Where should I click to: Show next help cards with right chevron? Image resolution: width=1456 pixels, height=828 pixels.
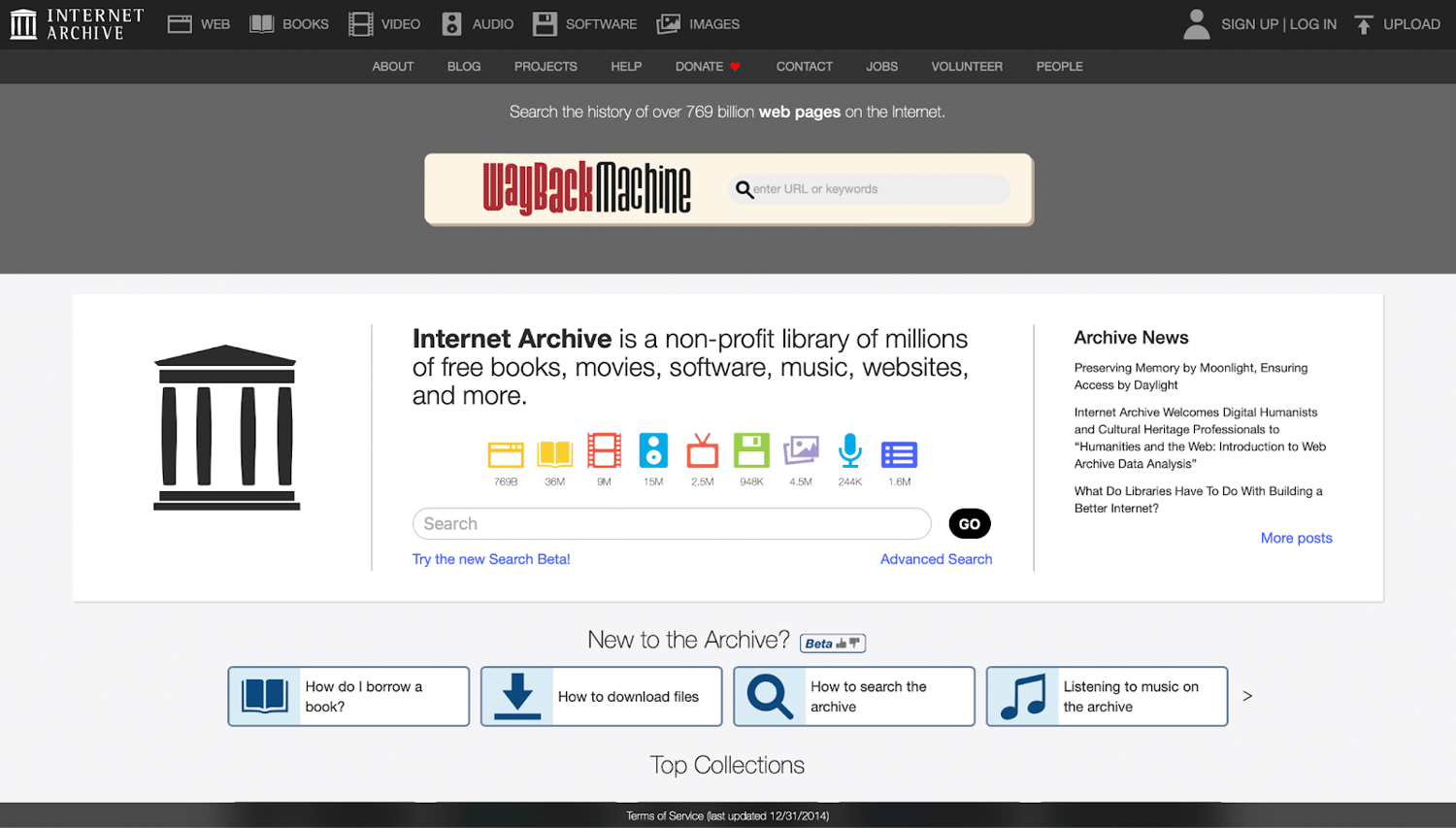[x=1247, y=696]
